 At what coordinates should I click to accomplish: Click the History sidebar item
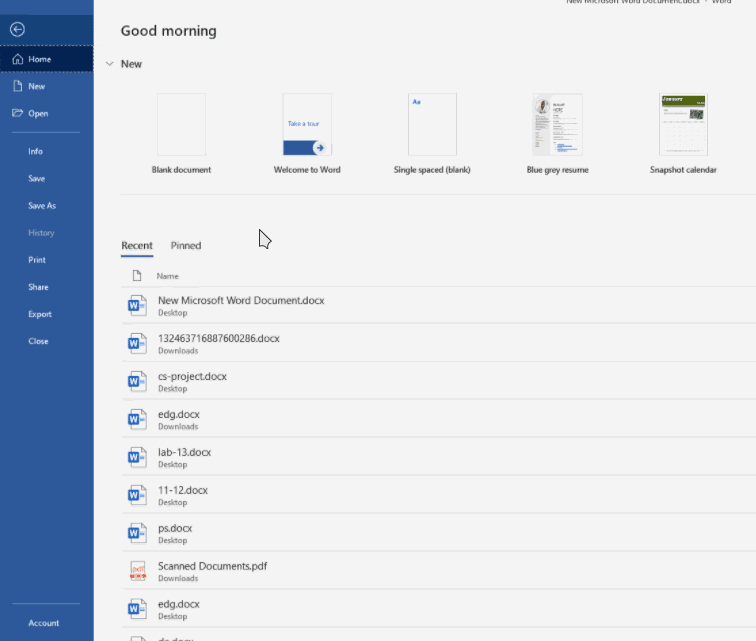click(x=41, y=232)
